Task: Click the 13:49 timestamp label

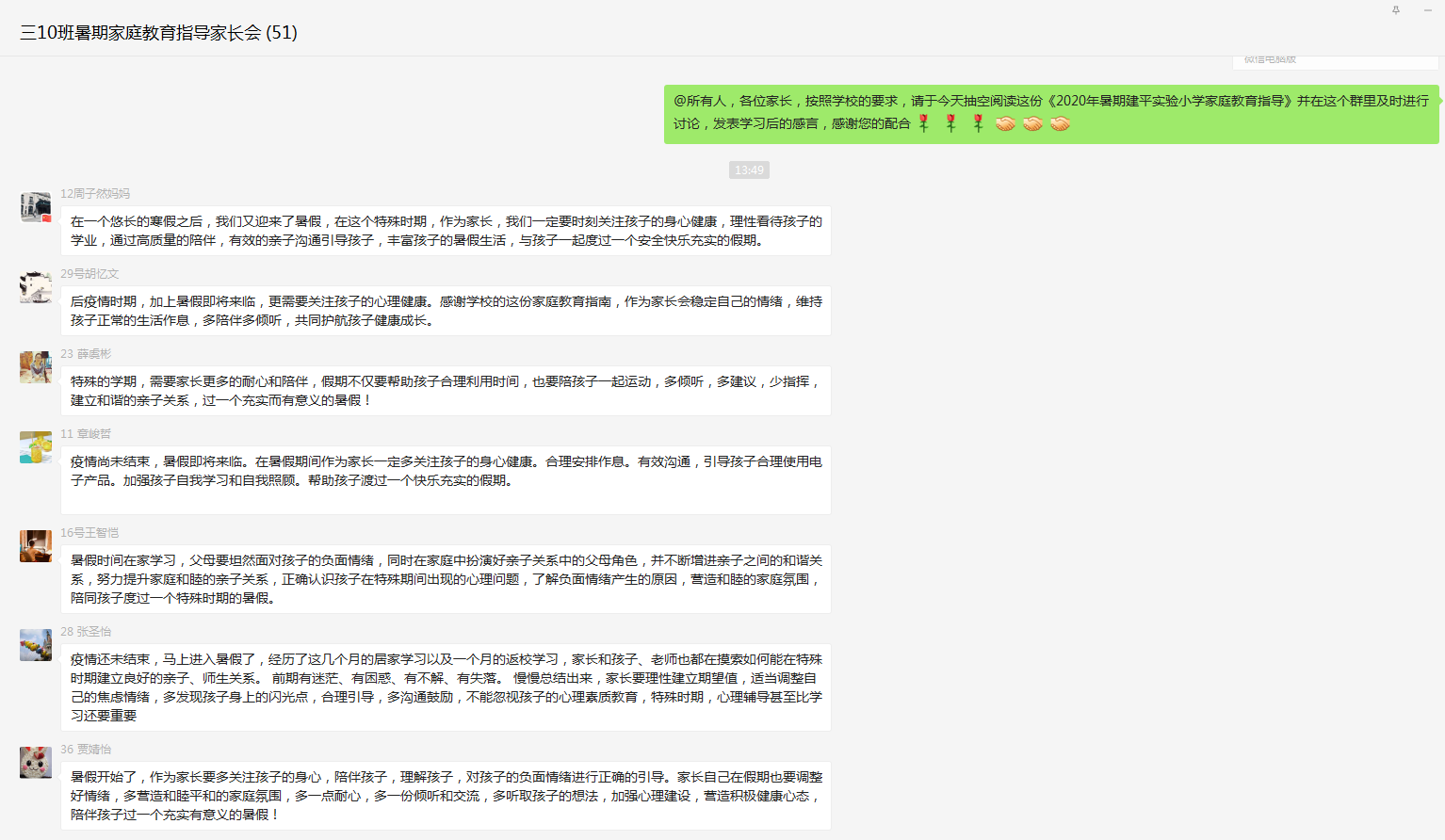Action: (749, 170)
